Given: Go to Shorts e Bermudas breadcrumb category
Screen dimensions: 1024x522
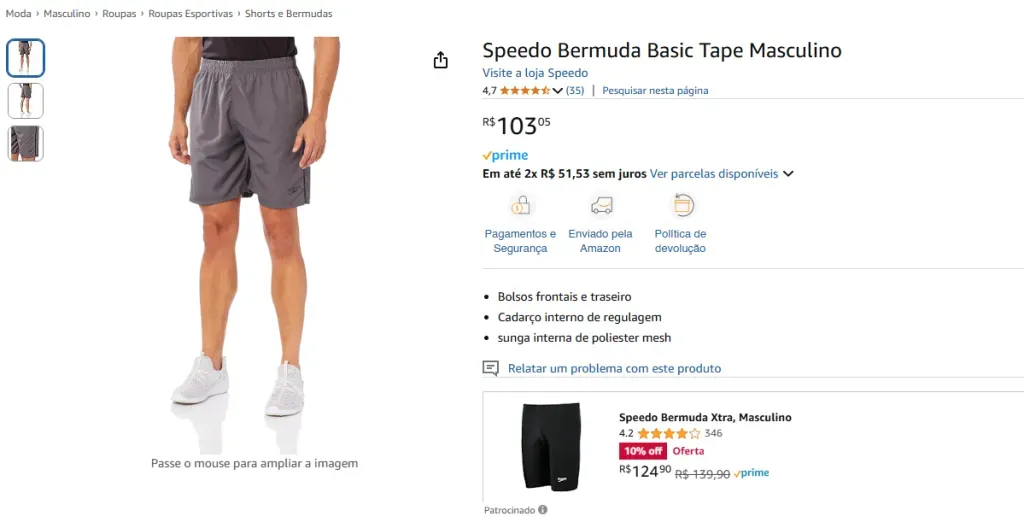Looking at the screenshot, I should pyautogui.click(x=289, y=14).
